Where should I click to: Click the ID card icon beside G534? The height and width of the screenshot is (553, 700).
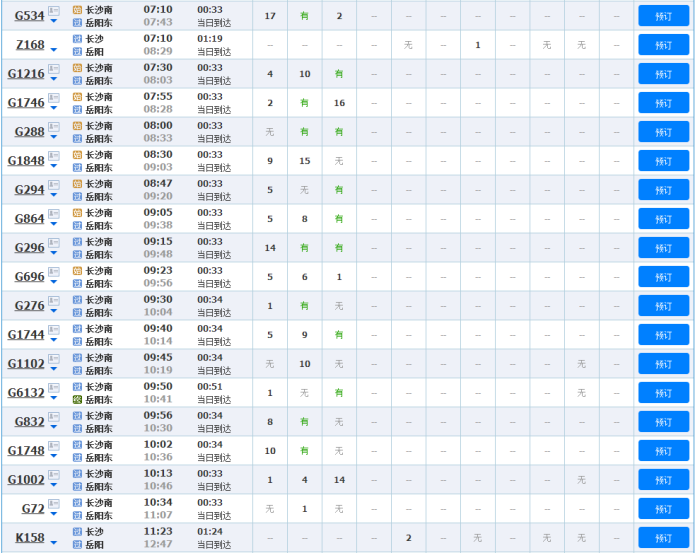pos(54,11)
